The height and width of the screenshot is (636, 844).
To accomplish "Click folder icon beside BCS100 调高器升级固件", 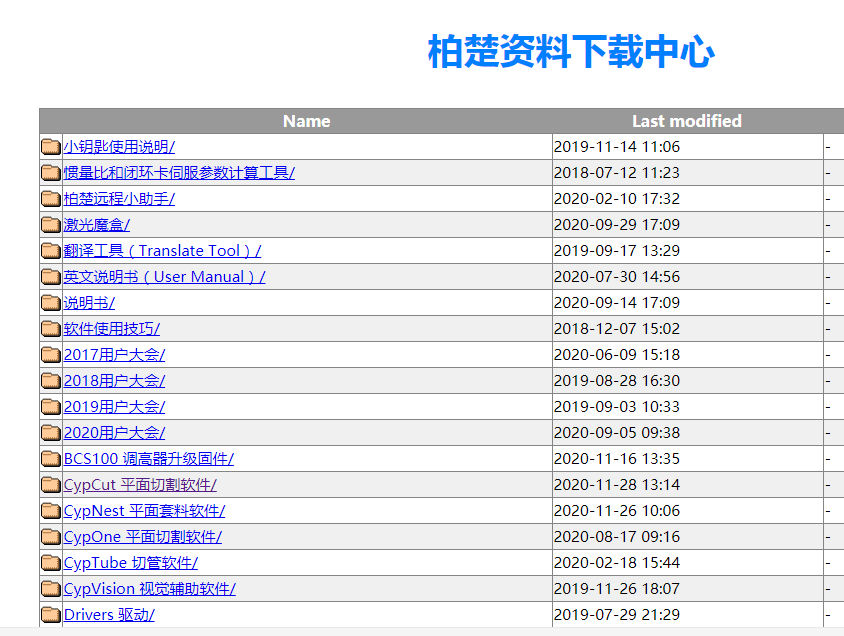I will pos(51,458).
